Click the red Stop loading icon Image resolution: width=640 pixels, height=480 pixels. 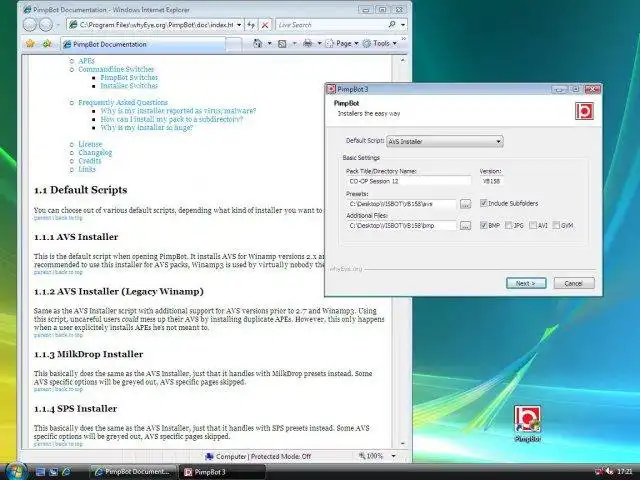tap(265, 25)
